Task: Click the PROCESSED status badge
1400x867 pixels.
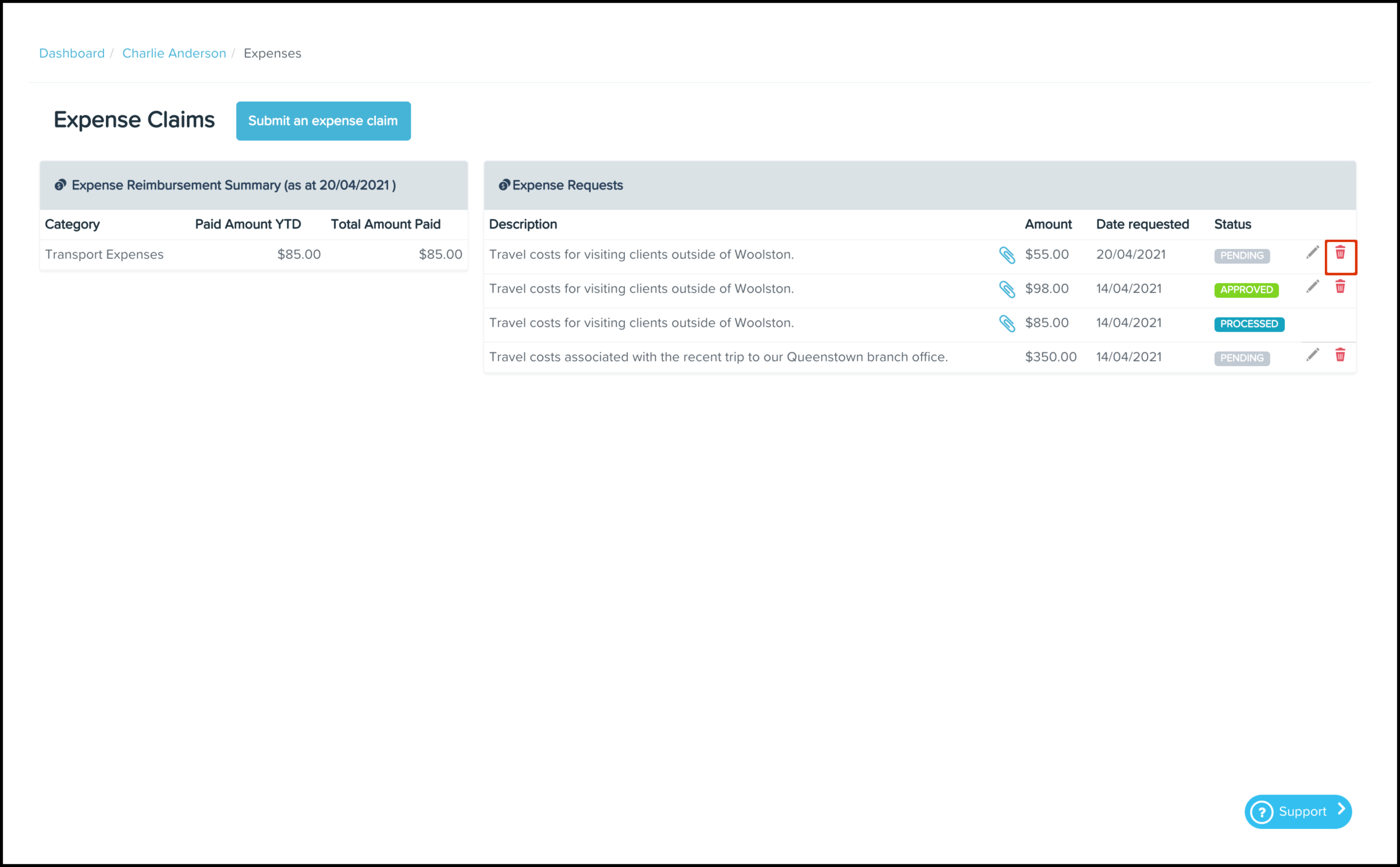Action: (x=1249, y=324)
